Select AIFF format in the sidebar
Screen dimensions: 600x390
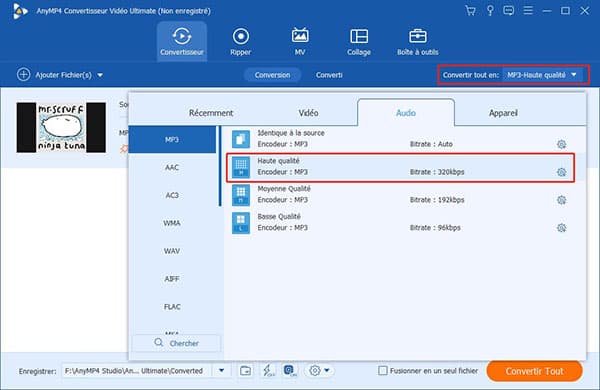coord(172,279)
